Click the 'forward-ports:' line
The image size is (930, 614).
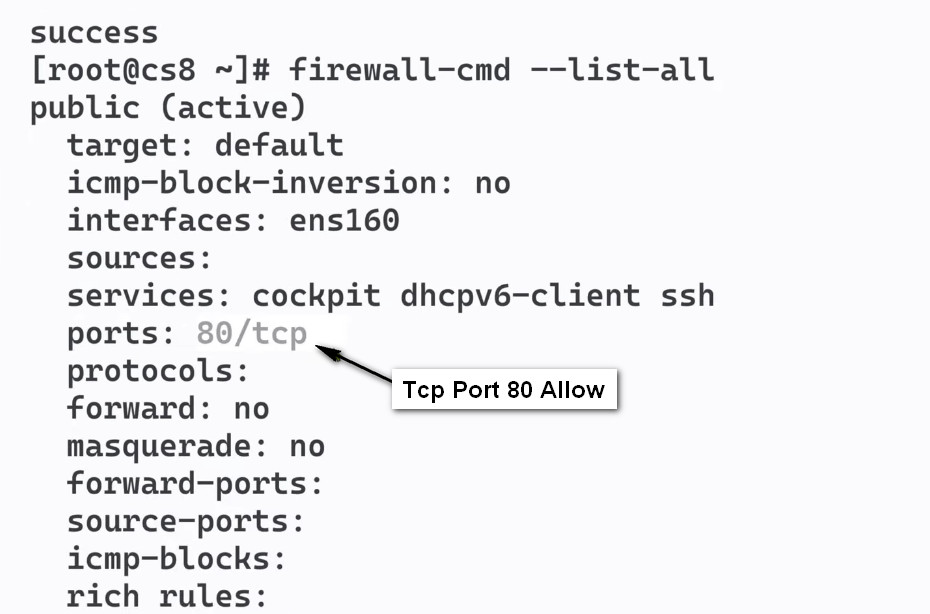pyautogui.click(x=195, y=485)
